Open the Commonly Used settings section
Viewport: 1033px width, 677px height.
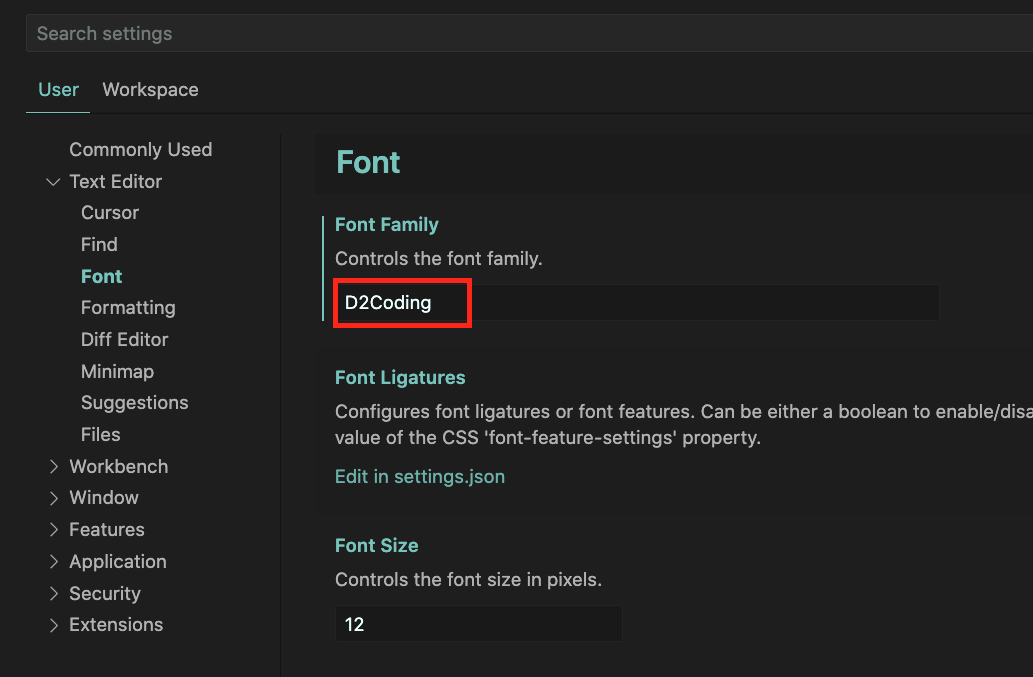[140, 149]
